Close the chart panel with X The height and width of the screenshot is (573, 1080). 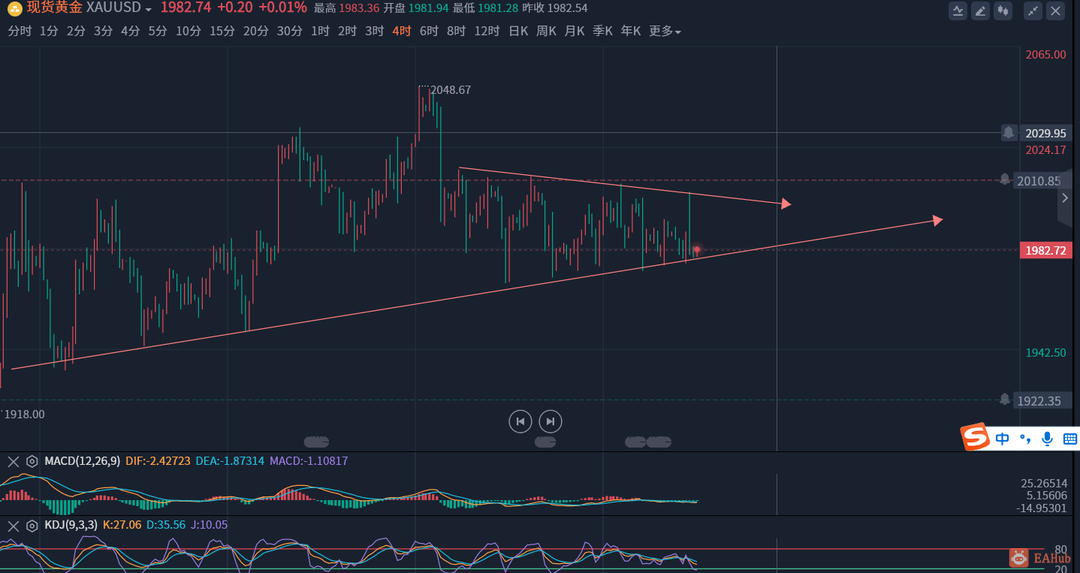[1055, 10]
